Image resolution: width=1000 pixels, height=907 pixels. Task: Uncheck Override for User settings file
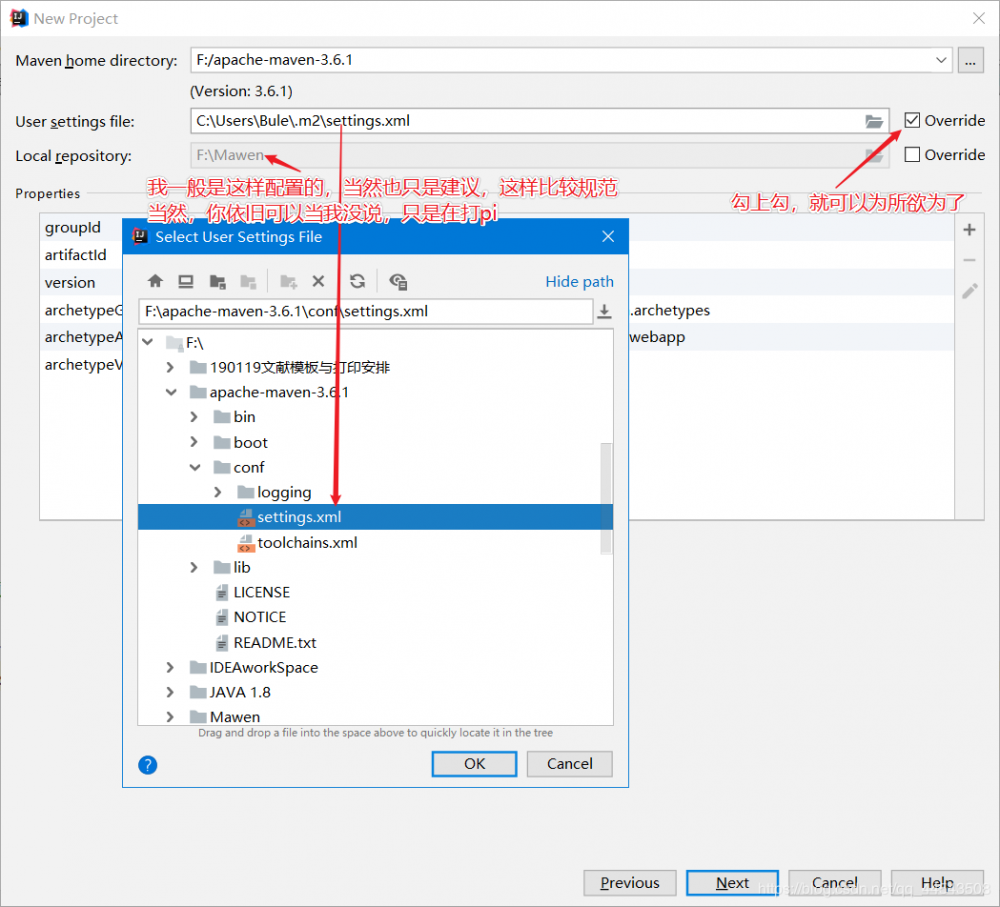click(912, 120)
